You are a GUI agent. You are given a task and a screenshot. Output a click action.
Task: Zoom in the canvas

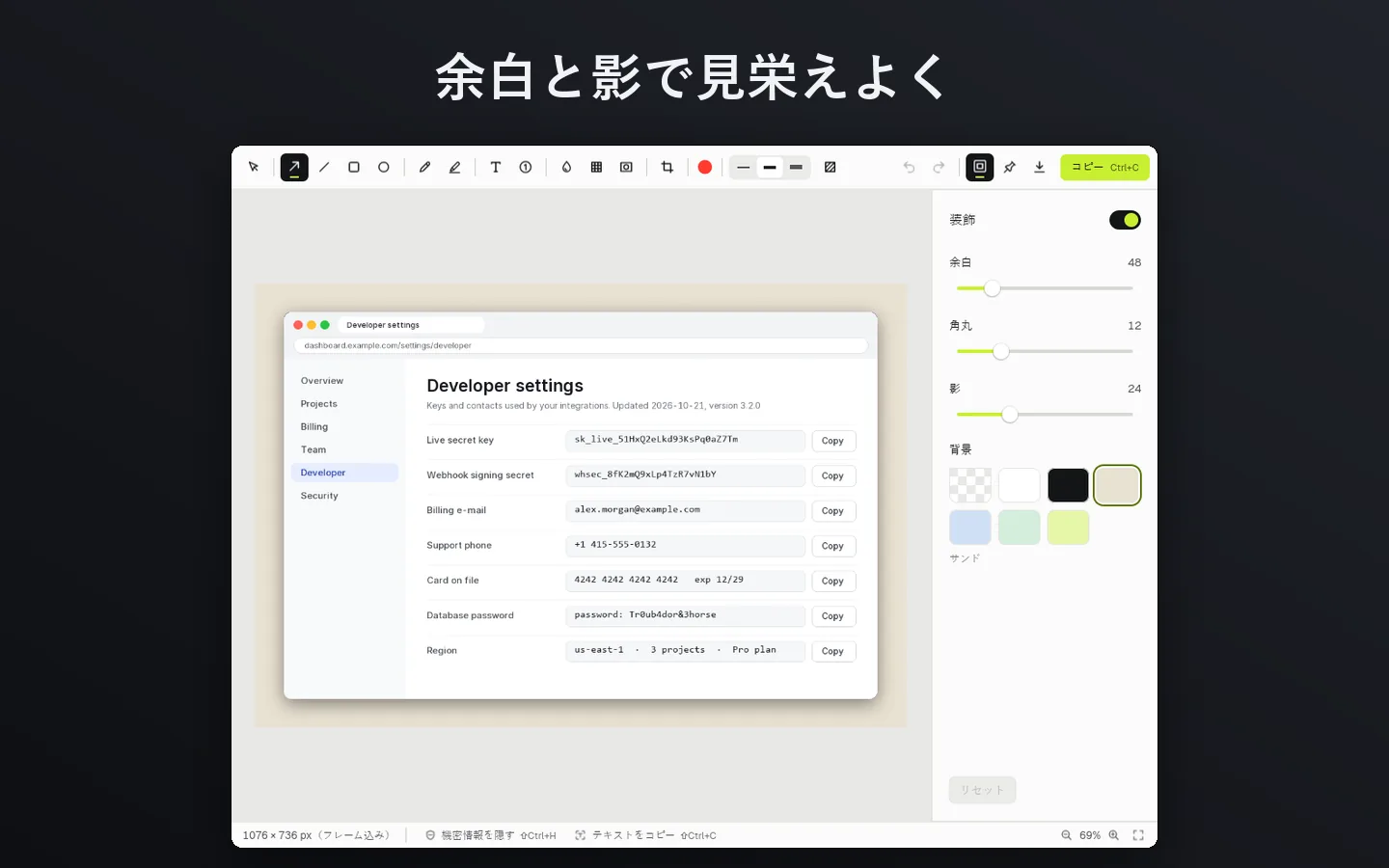tap(1114, 835)
